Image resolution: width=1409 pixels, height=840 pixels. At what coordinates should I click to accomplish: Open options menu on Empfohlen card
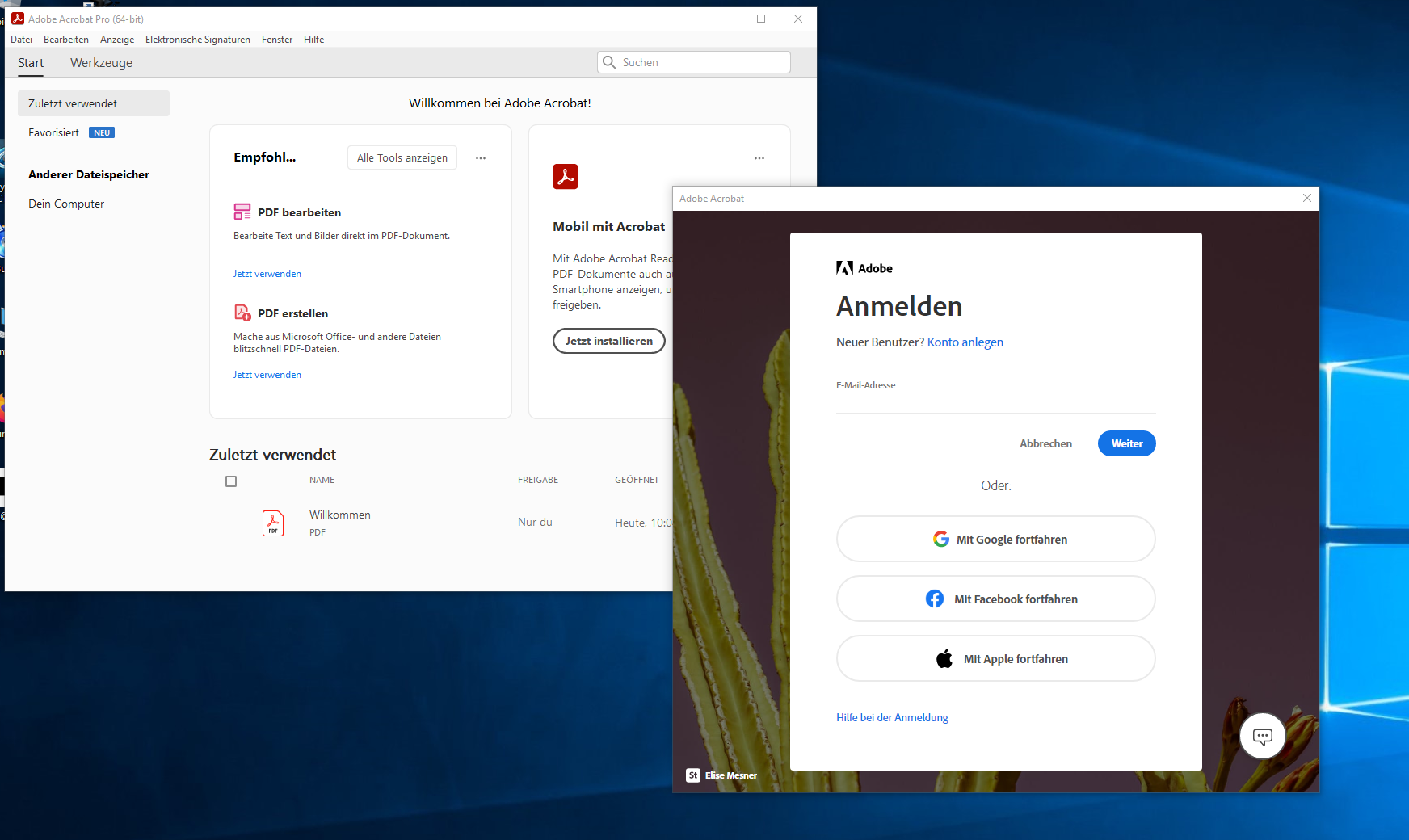[x=481, y=158]
